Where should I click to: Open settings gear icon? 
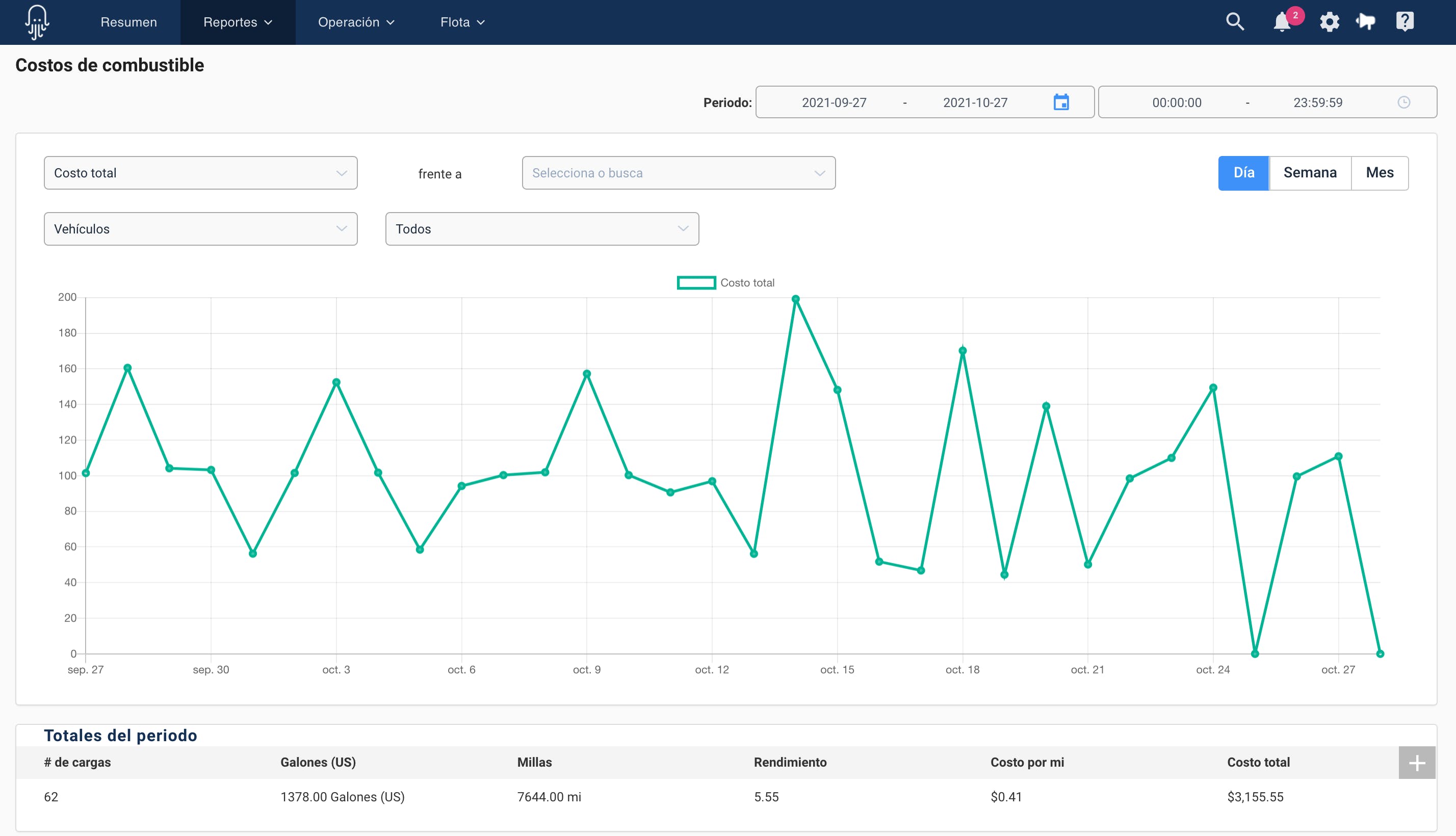coord(1329,22)
